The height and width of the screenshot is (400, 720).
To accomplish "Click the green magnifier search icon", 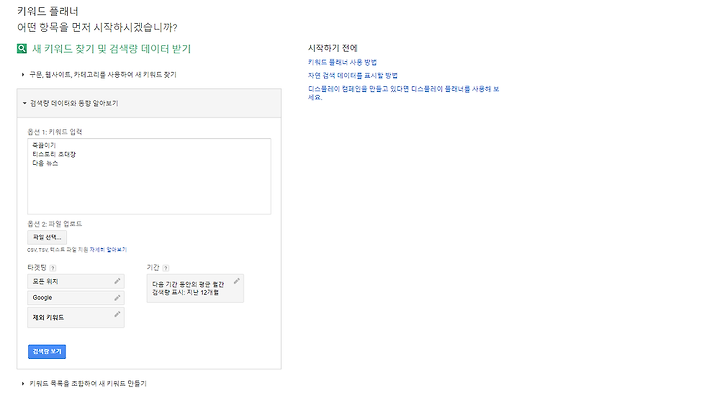I will [x=22, y=49].
